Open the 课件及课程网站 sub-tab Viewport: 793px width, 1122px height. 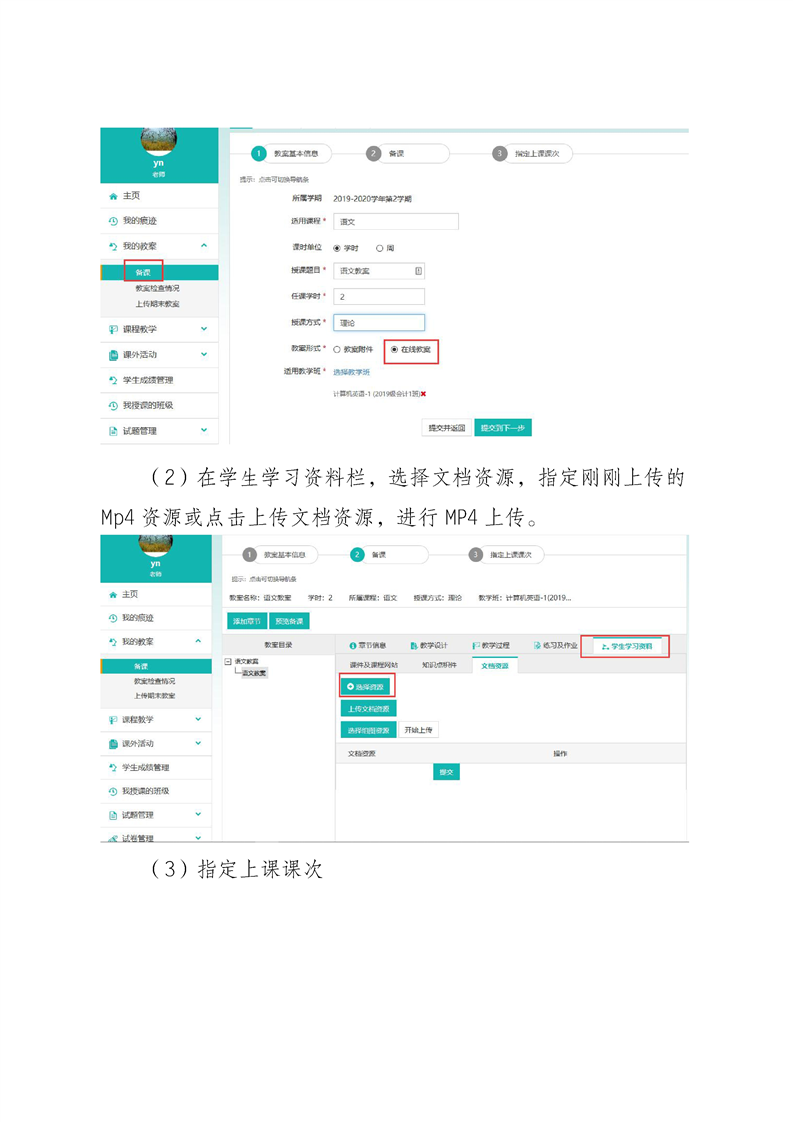pyautogui.click(x=373, y=665)
